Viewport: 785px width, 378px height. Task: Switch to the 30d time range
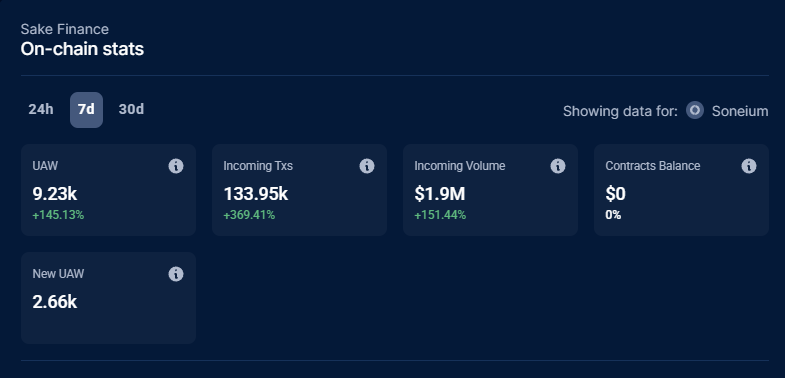[131, 110]
